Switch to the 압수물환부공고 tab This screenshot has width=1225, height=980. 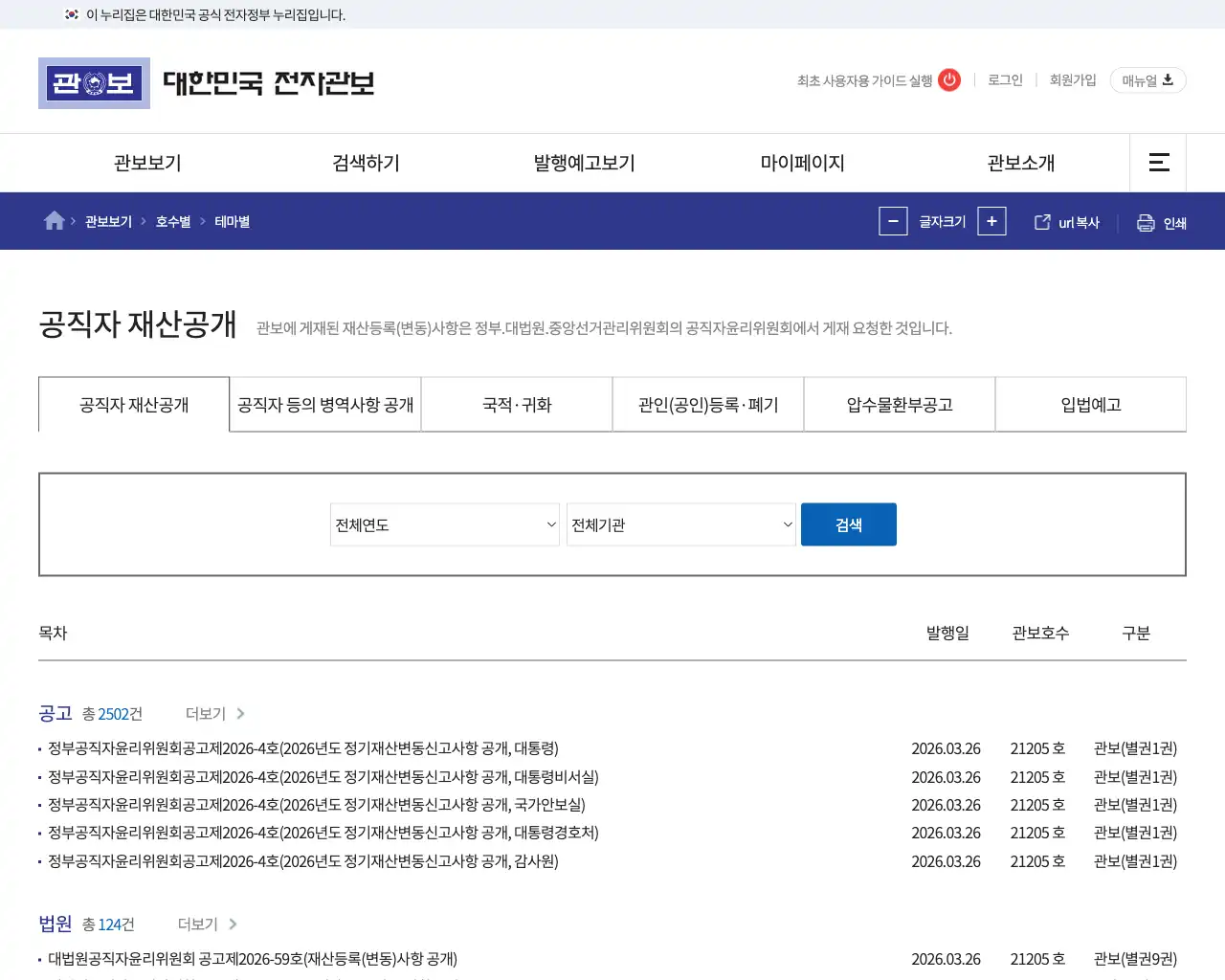tap(899, 404)
